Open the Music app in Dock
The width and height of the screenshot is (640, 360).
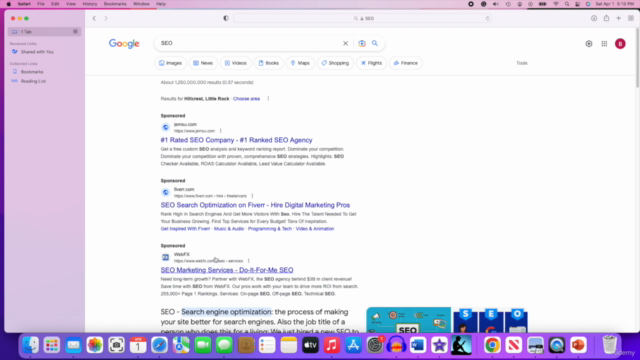click(x=332, y=345)
